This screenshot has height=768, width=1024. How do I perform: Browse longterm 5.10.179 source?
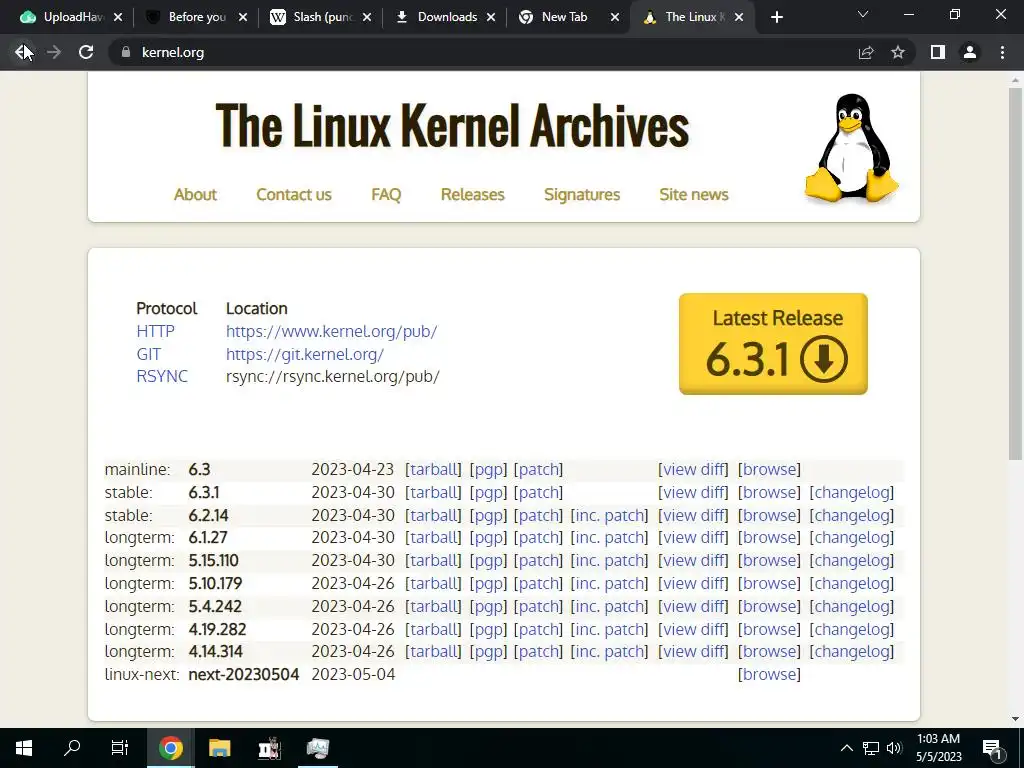point(769,583)
